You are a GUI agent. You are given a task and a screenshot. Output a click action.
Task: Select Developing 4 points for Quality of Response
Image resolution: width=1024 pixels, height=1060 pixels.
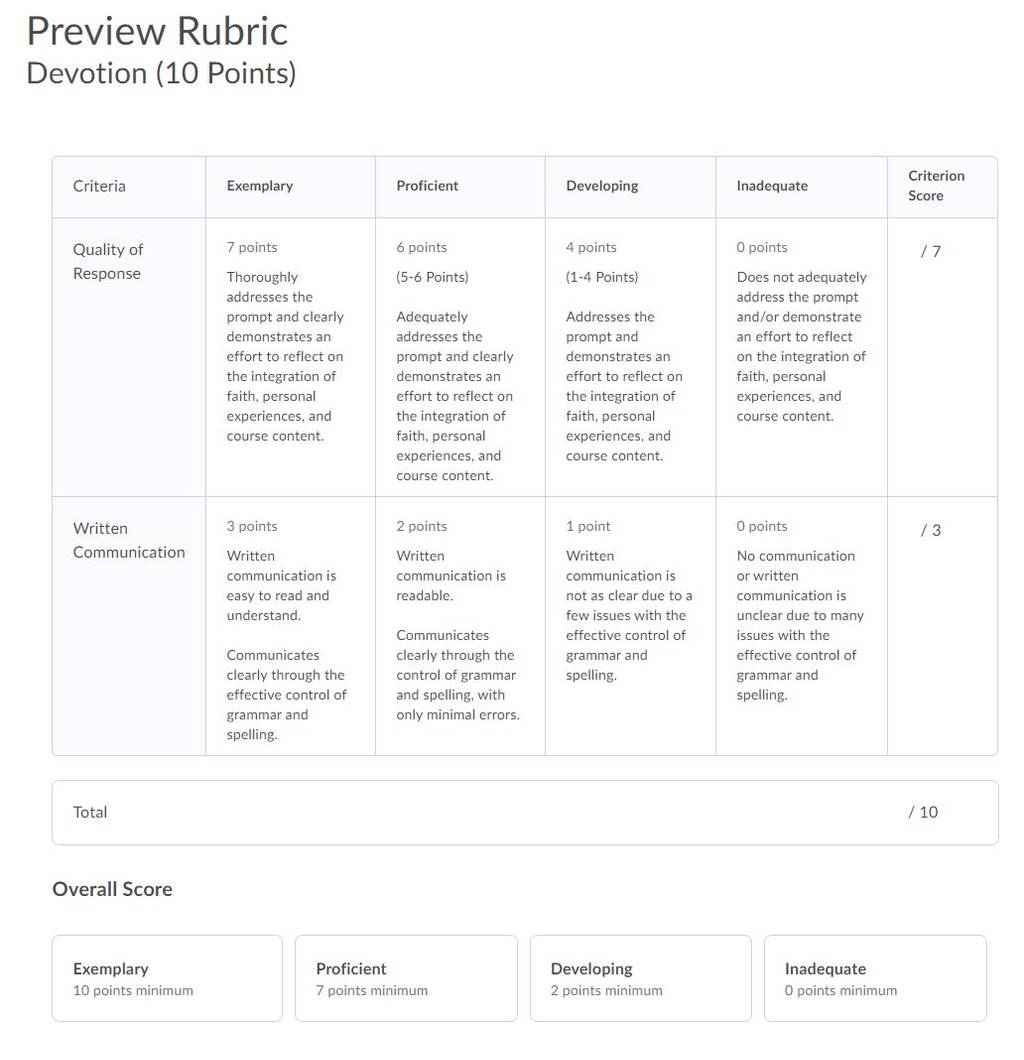point(630,357)
